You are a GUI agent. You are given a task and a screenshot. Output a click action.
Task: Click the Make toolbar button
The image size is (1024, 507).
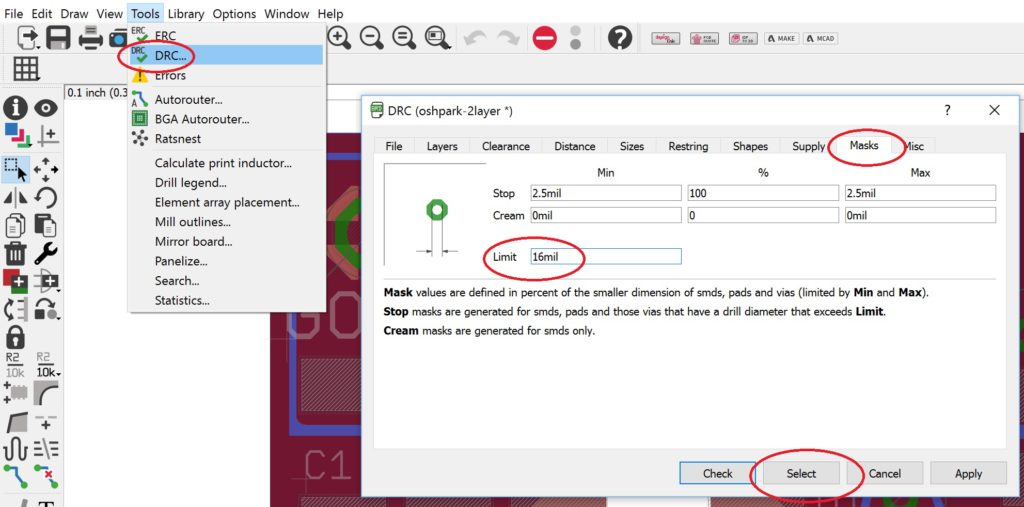pyautogui.click(x=781, y=39)
